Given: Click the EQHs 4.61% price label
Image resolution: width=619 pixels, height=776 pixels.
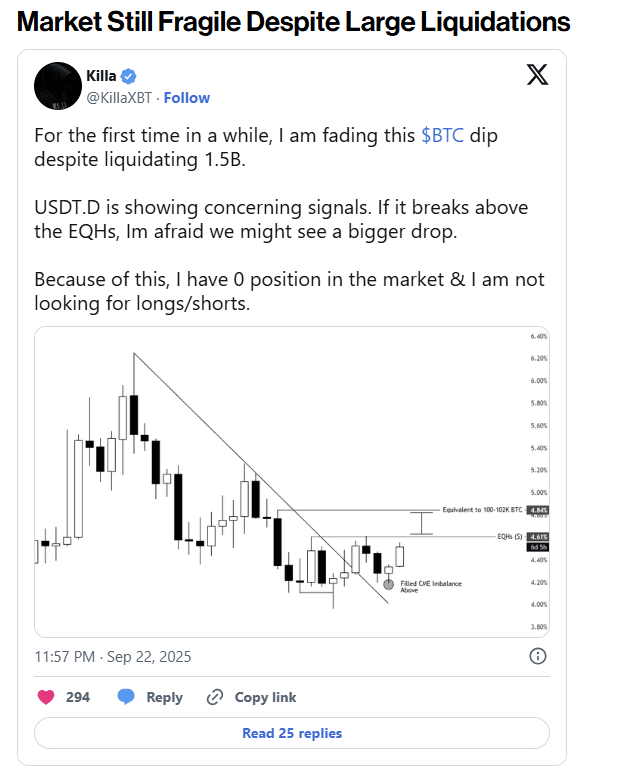Looking at the screenshot, I should (538, 536).
